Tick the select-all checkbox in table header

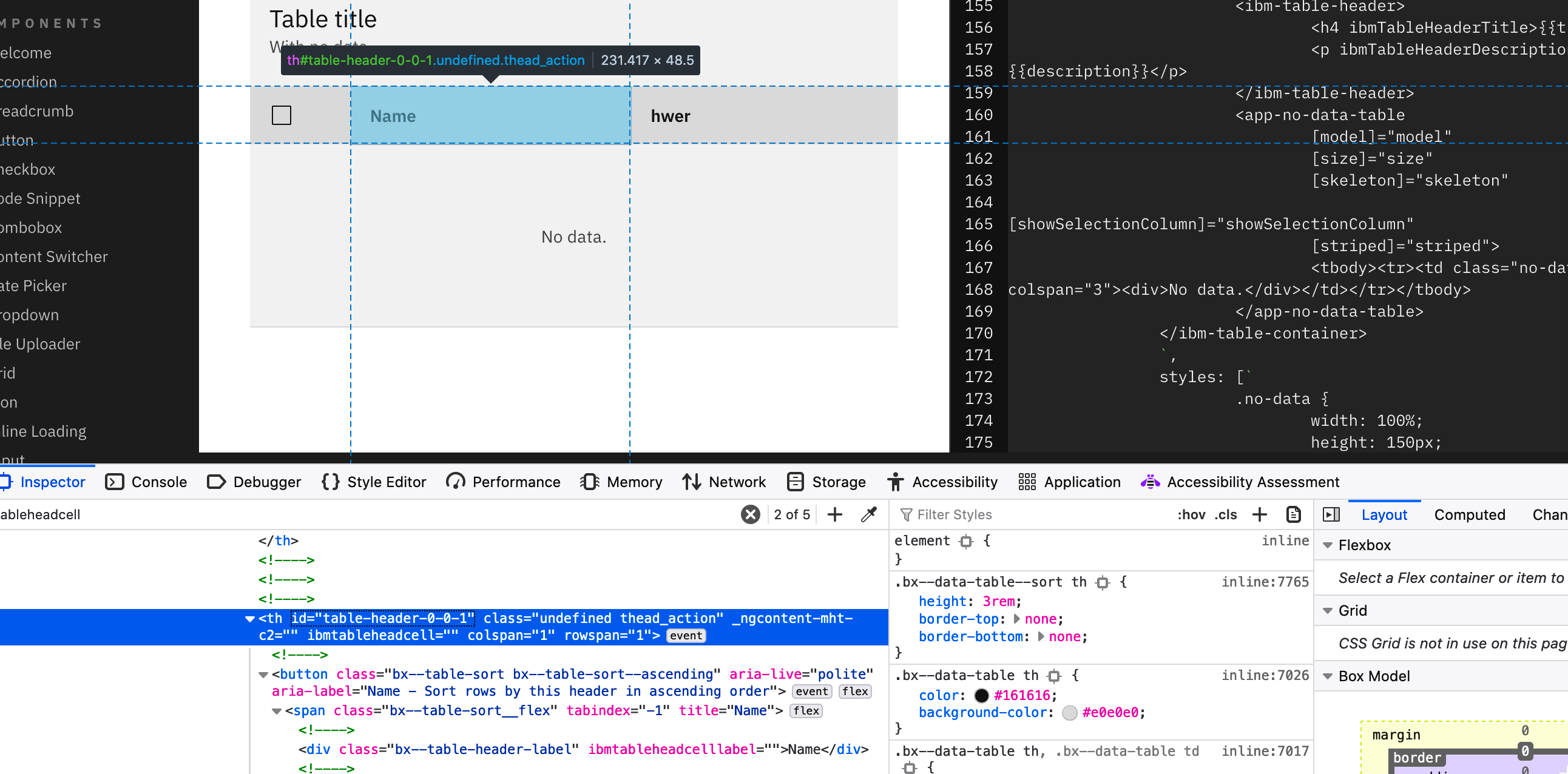pos(281,115)
